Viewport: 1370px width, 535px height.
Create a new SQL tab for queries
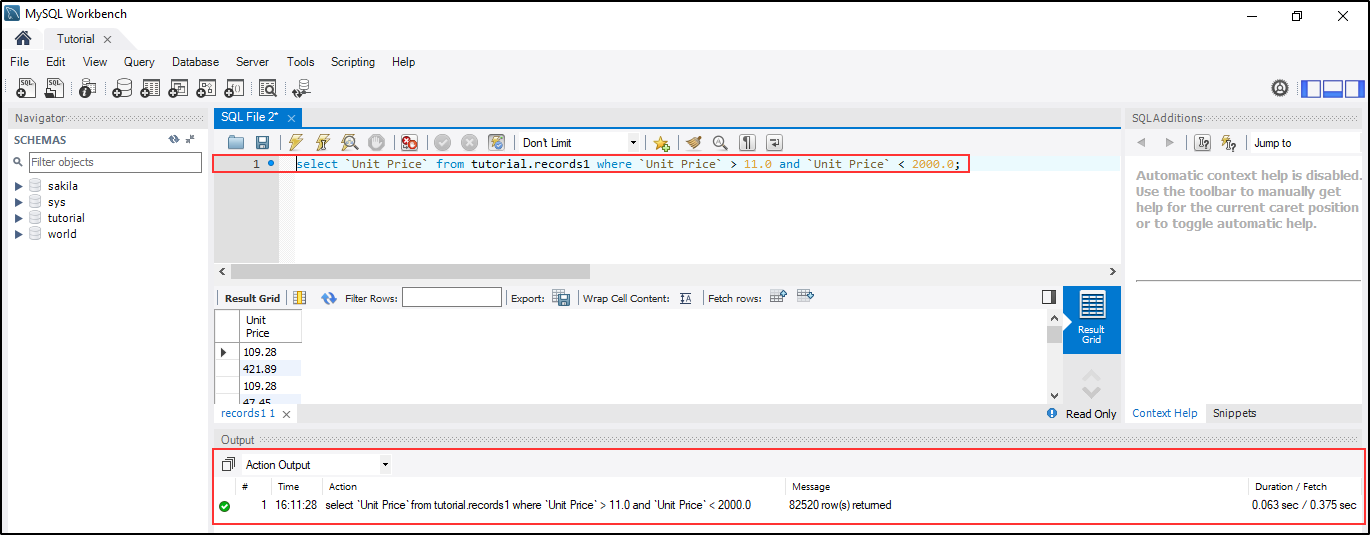(26, 88)
